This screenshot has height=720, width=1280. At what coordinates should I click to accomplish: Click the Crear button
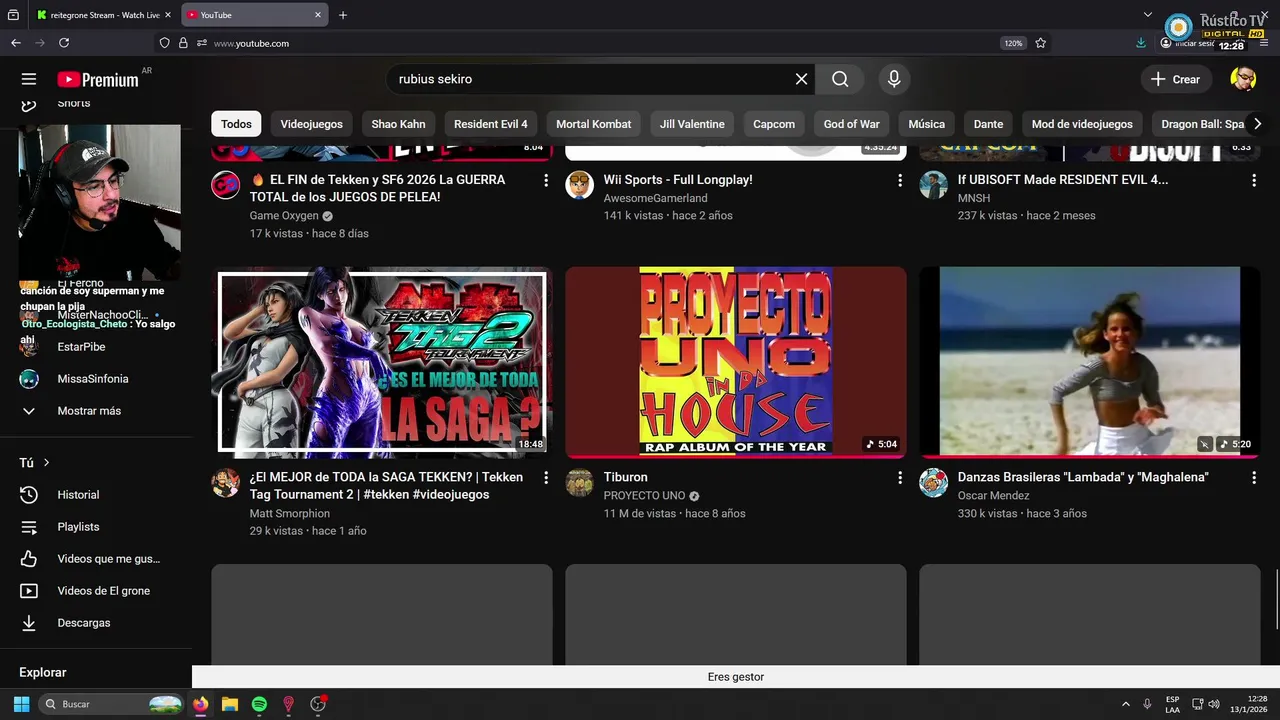1176,79
